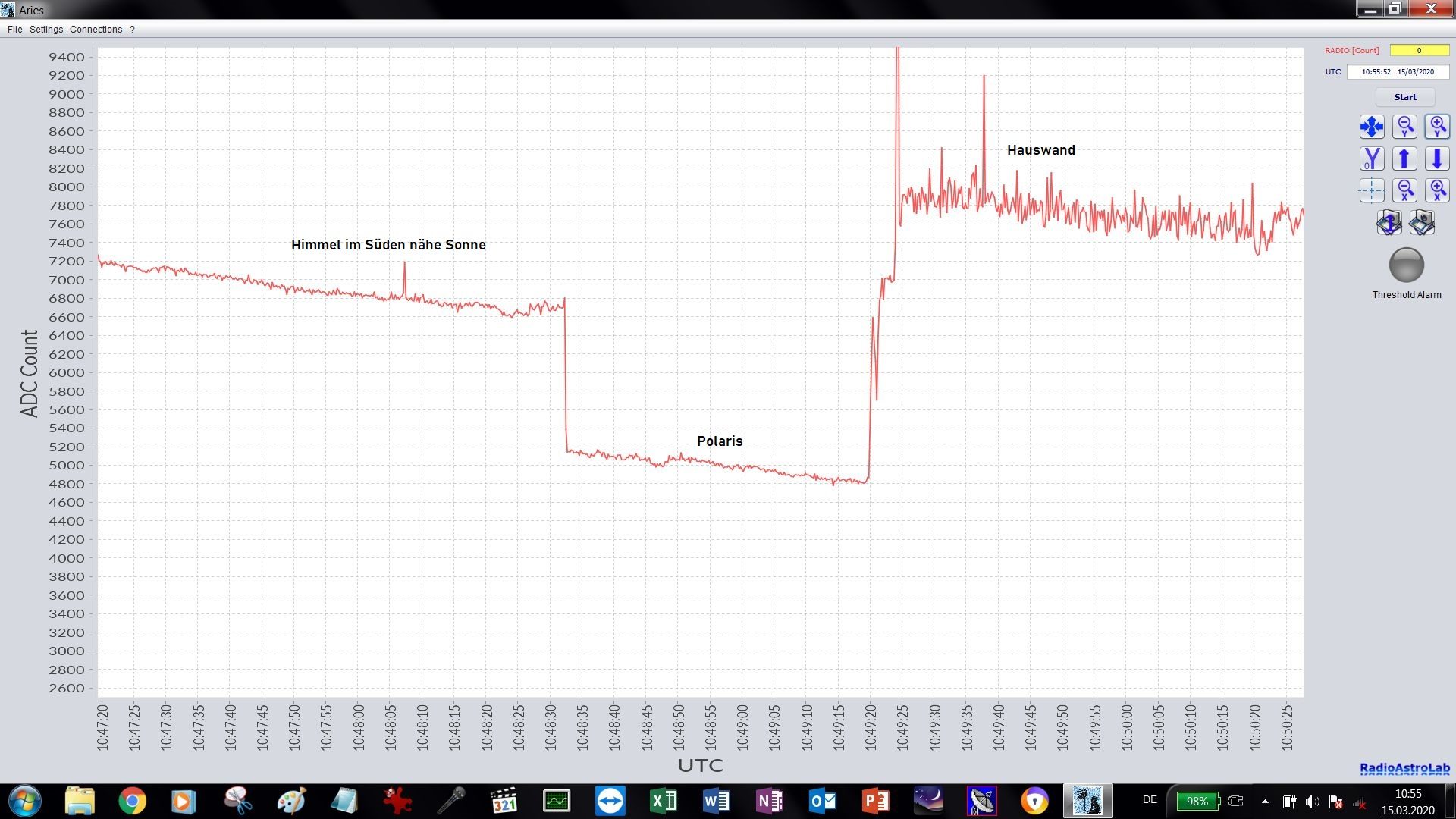Click the active Aries taskbar button

1088,801
